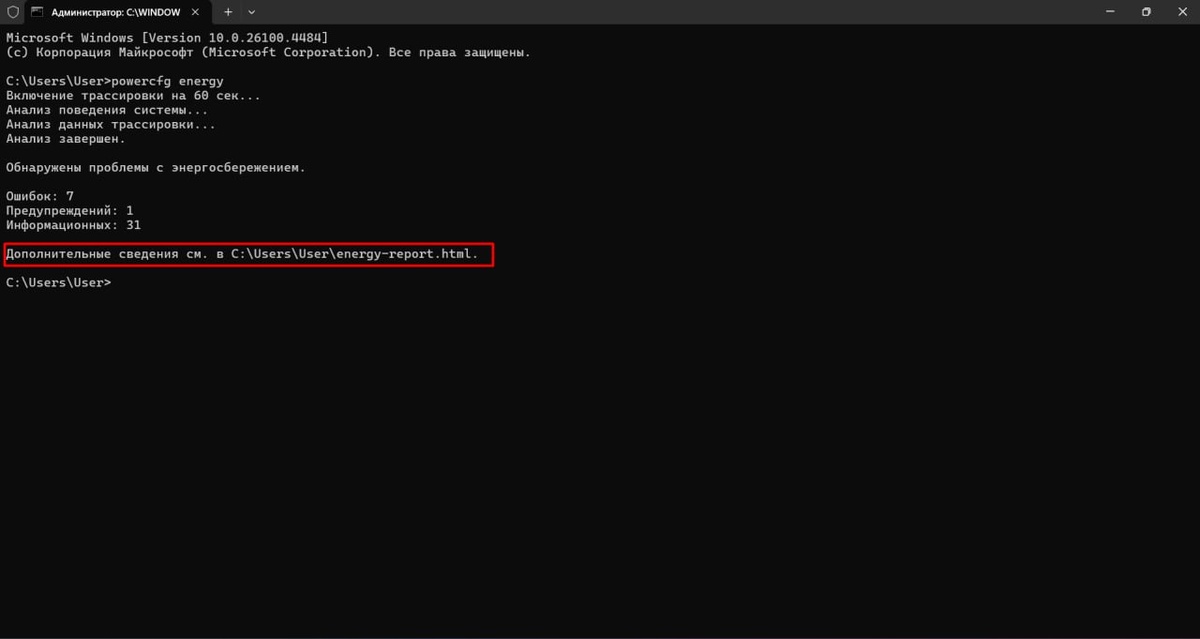Click the 'Информационных: 31' line
This screenshot has height=639, width=1200.
click(73, 225)
